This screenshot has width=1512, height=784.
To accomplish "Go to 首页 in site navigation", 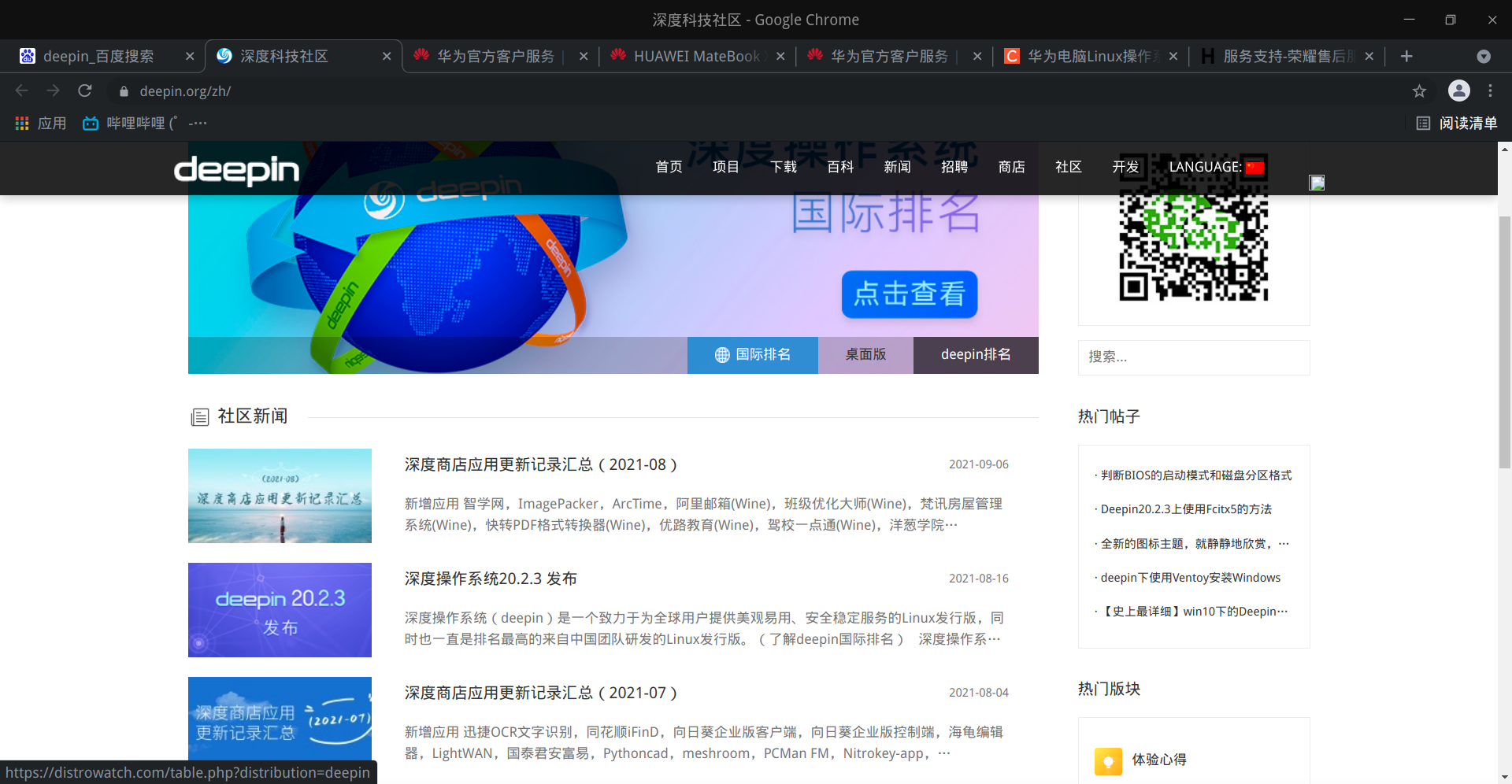I will [669, 167].
